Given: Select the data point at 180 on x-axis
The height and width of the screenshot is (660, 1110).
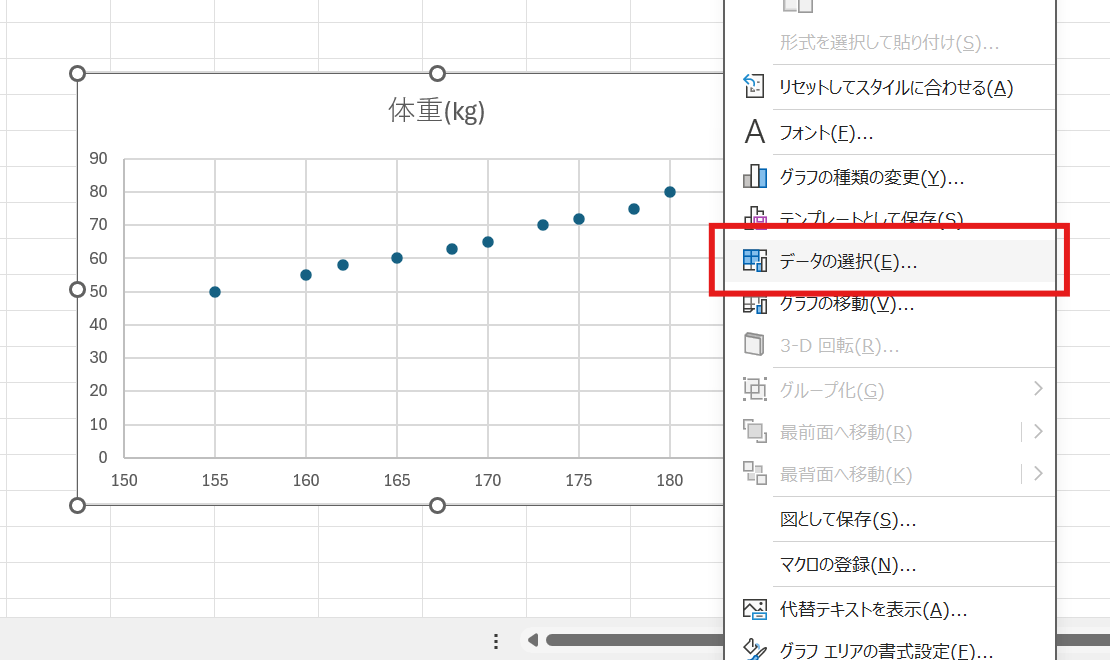Looking at the screenshot, I should coord(668,191).
